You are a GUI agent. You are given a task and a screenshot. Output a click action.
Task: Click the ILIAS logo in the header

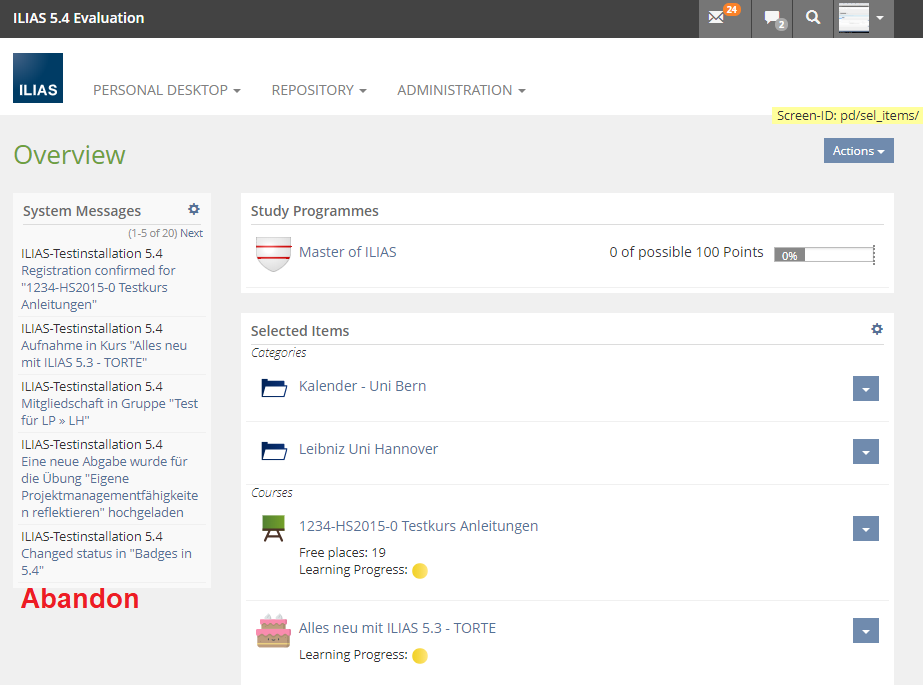[x=38, y=78]
